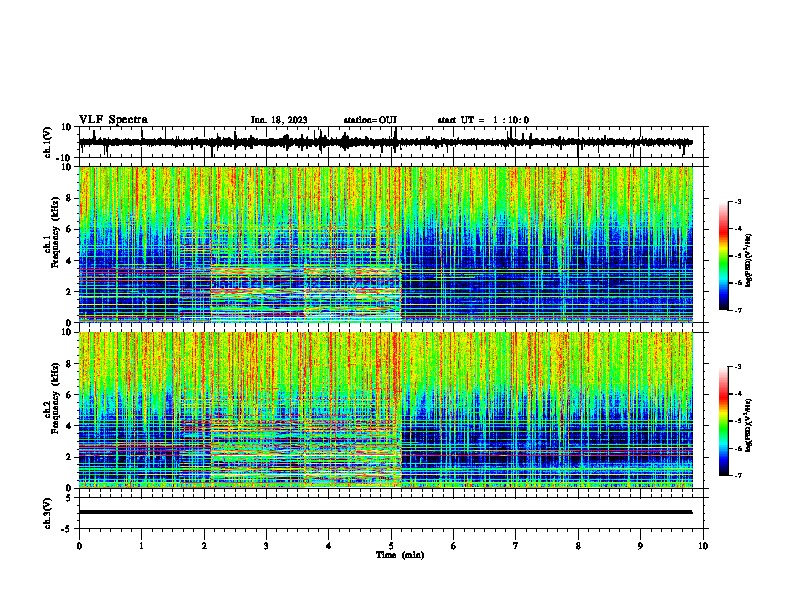Click the "ch.1(V)" axis label
The width and height of the screenshot is (792, 612).
coord(48,142)
